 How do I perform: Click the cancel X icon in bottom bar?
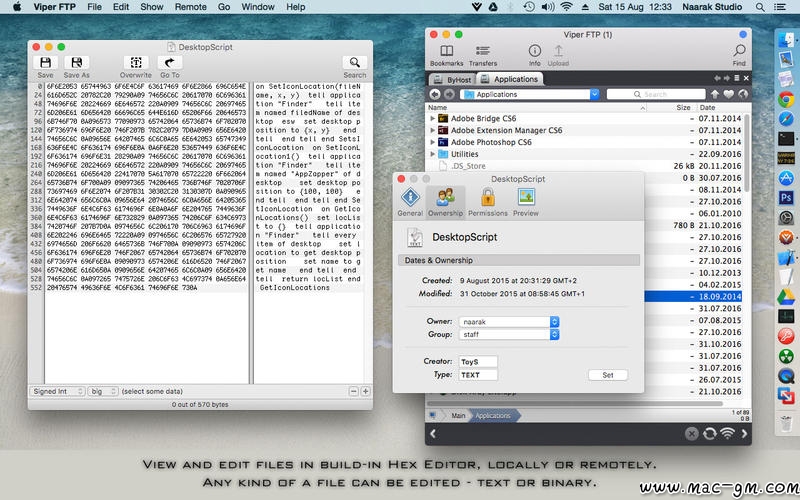click(x=691, y=434)
